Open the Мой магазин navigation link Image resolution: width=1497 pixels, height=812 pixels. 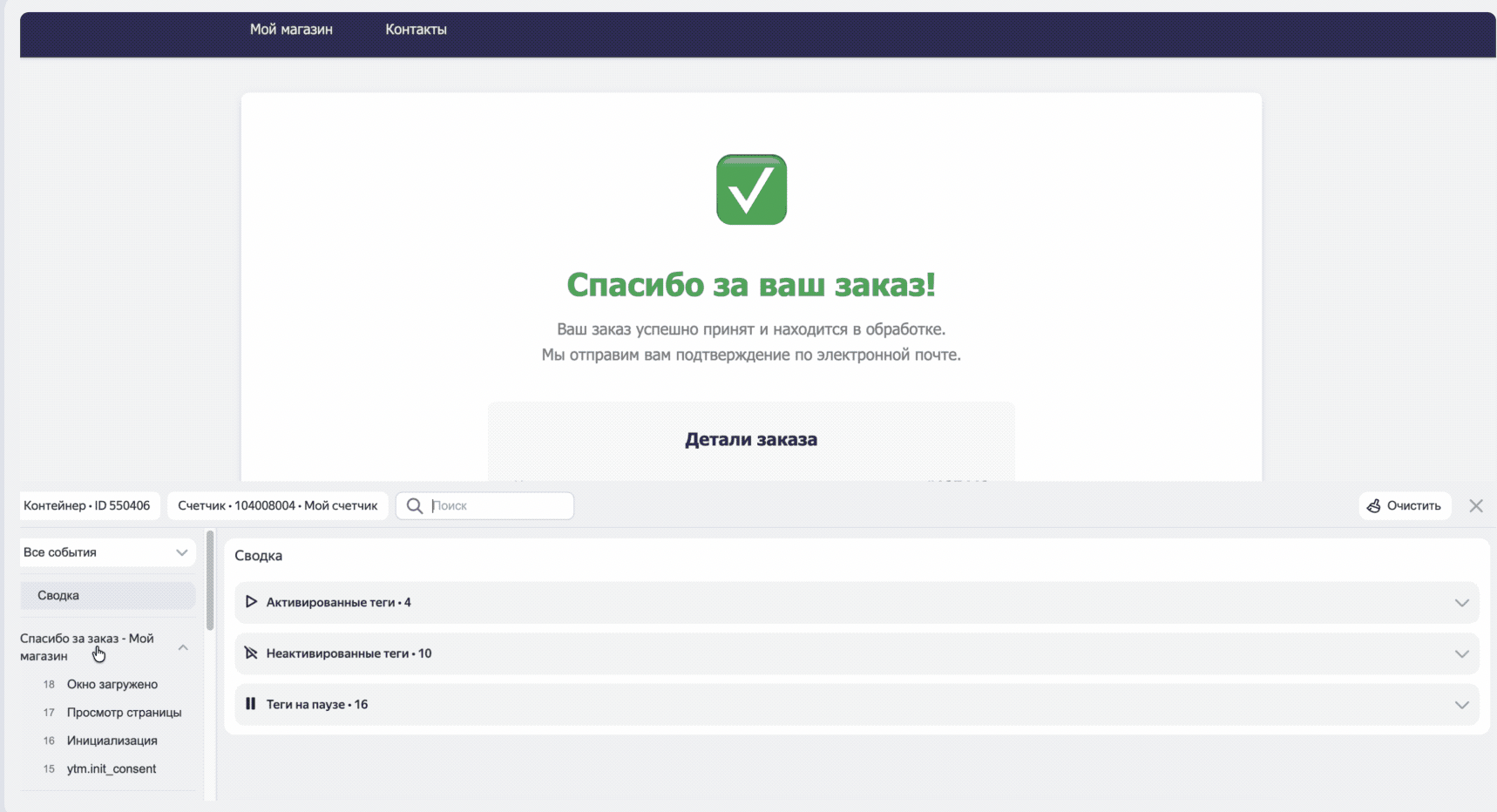291,30
